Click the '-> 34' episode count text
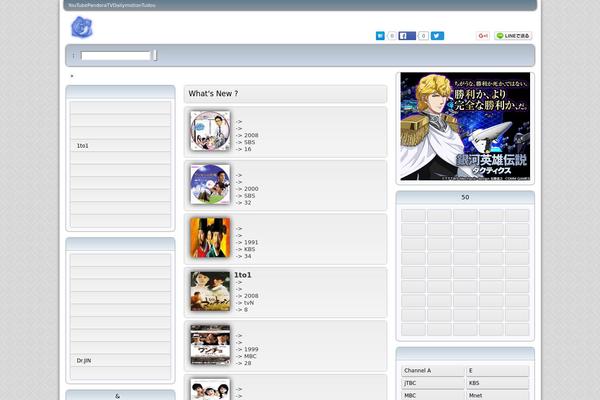The height and width of the screenshot is (400, 600). 243,256
